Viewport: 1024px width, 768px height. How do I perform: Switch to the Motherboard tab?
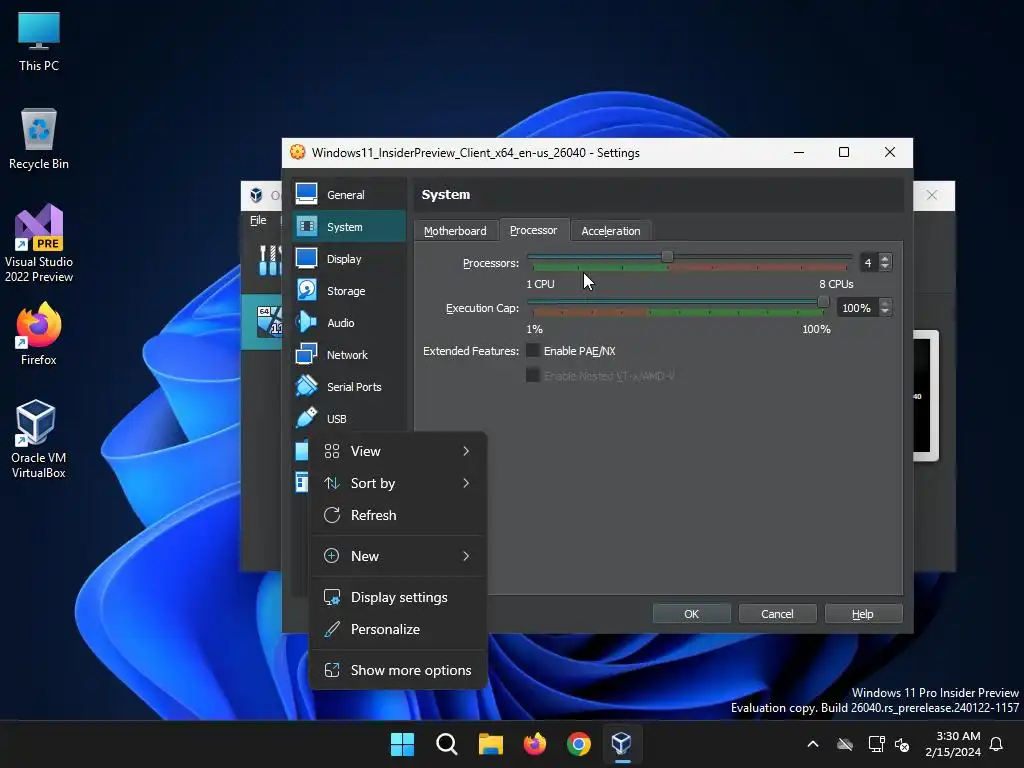455,231
